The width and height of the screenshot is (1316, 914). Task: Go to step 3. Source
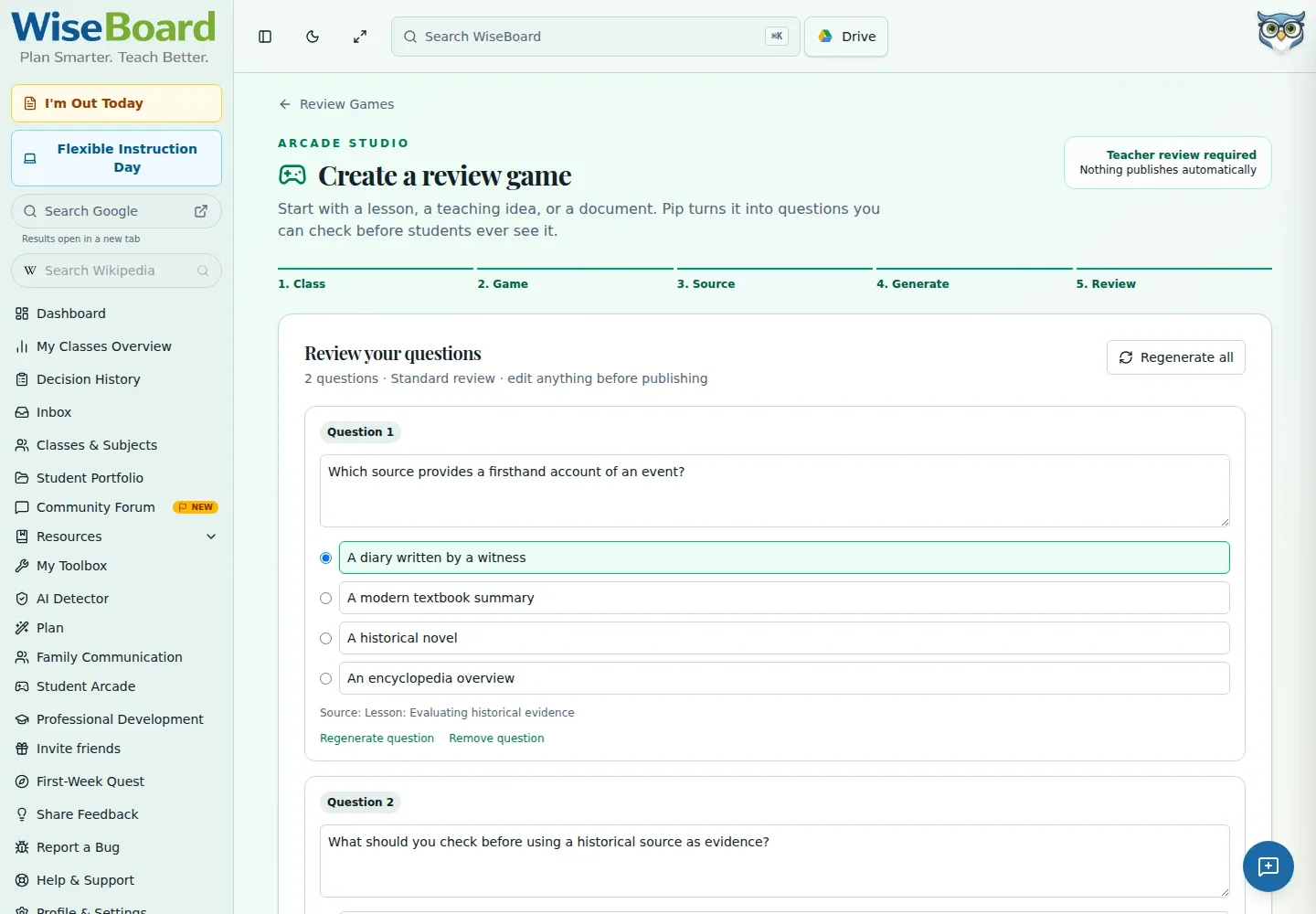775,281
